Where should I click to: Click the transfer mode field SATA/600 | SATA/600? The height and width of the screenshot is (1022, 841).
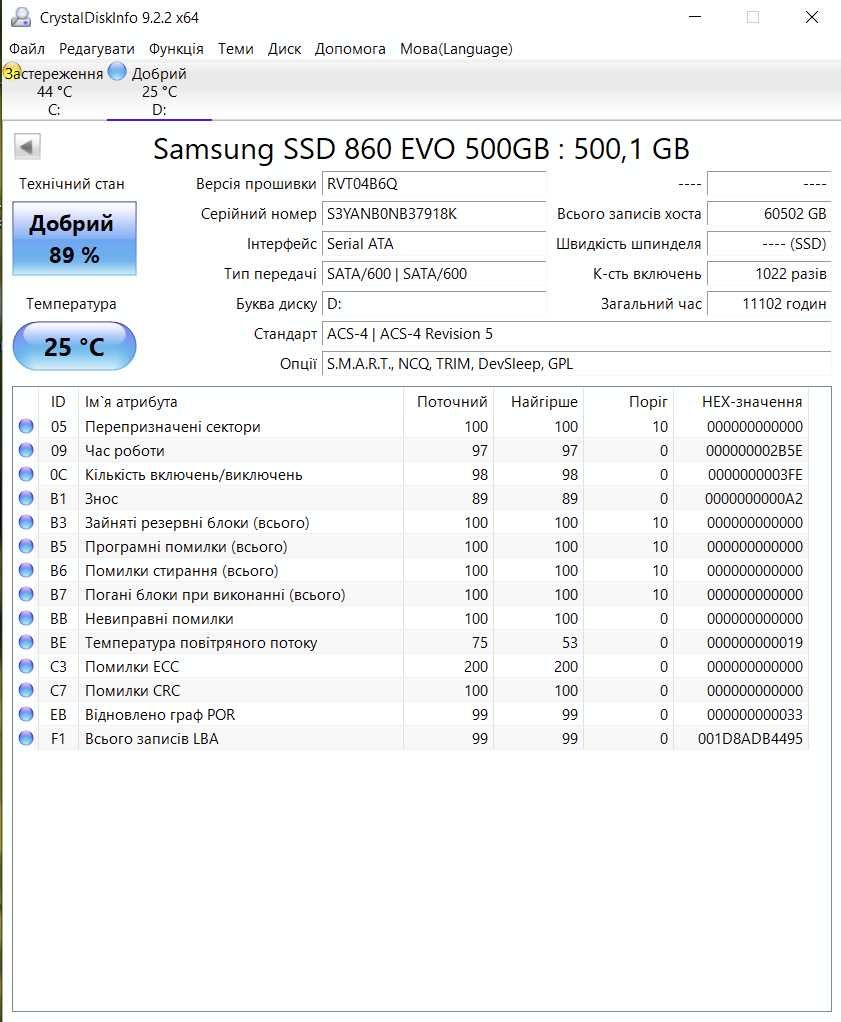[x=434, y=274]
